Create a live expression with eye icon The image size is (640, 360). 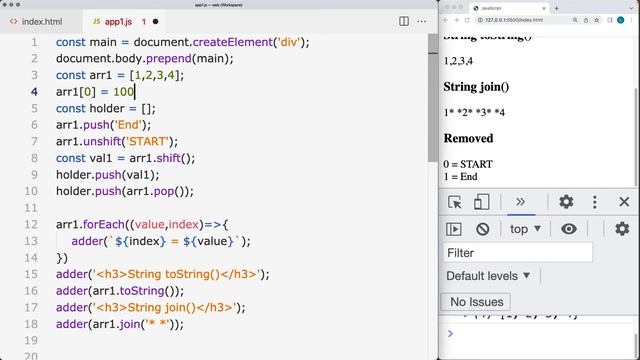pos(569,229)
